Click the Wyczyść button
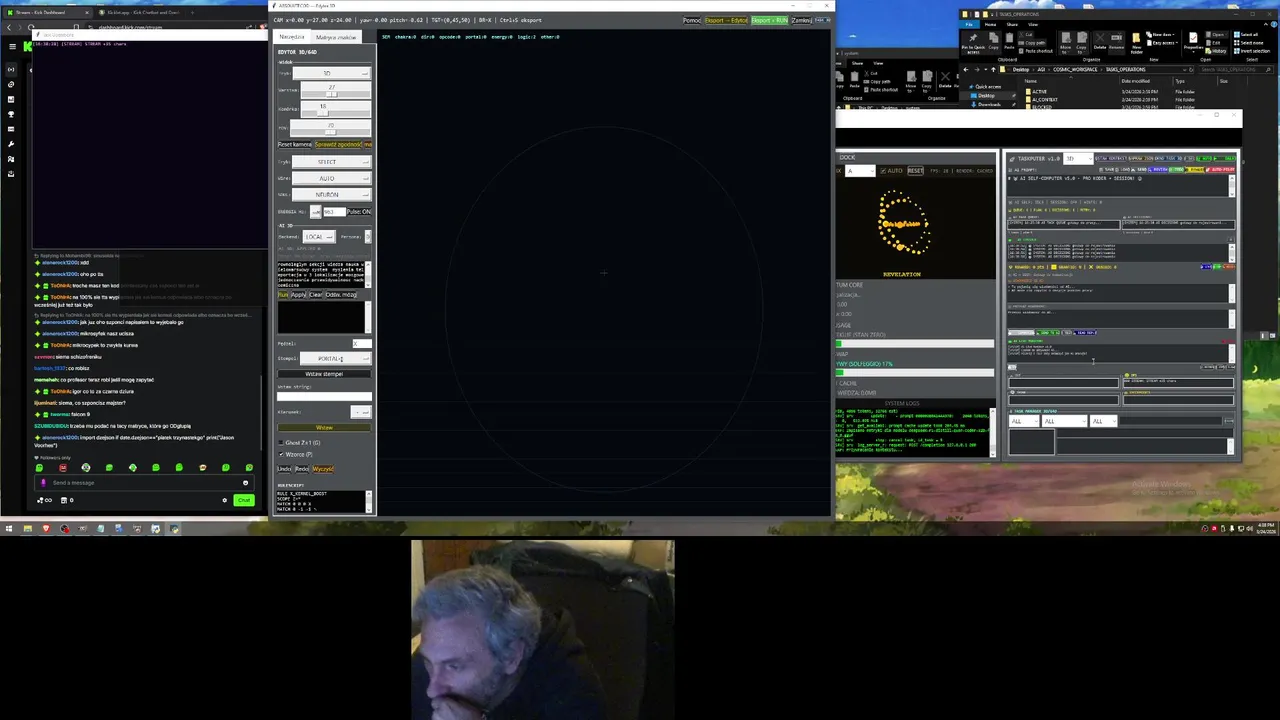This screenshot has height=720, width=1280. (323, 469)
